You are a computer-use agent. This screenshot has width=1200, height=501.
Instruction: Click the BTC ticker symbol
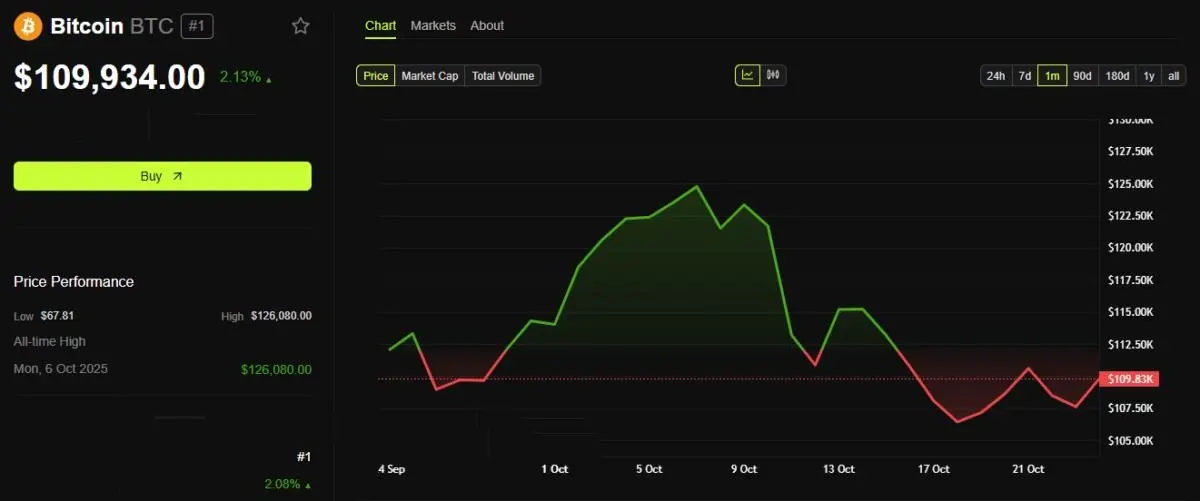pos(152,27)
